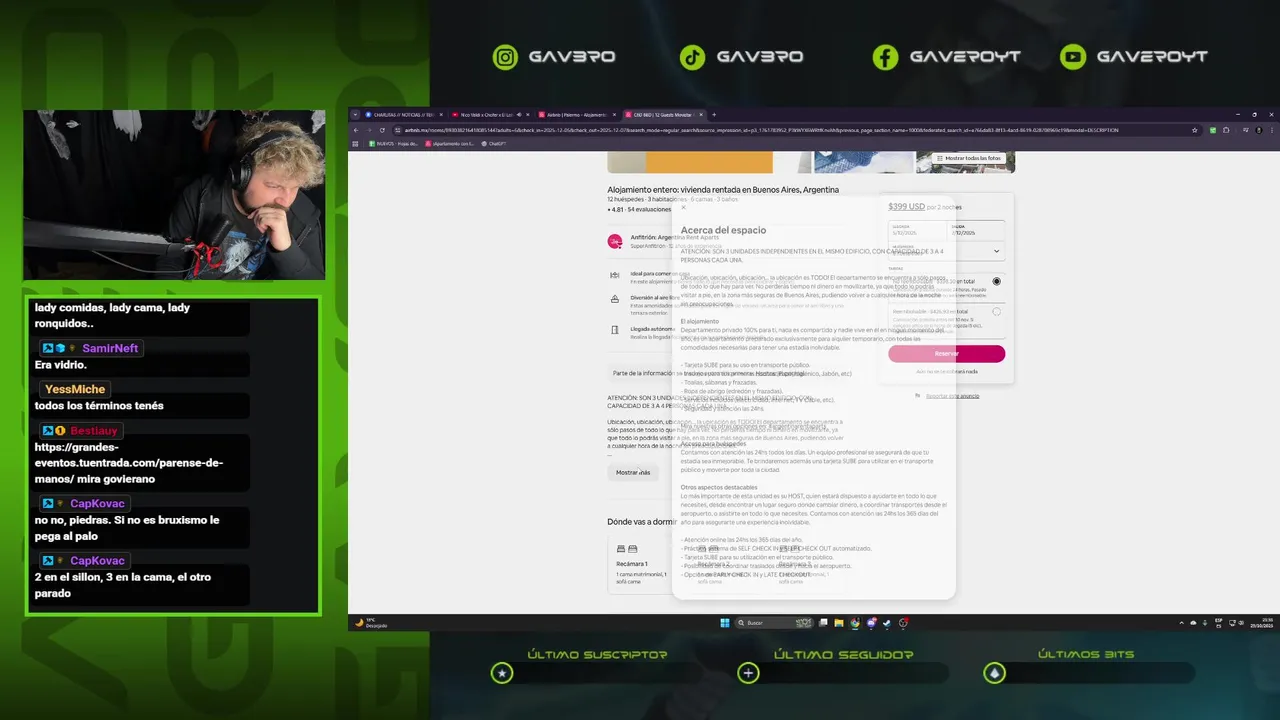Show hidden system tray icons
This screenshot has width=1280, height=720.
1182,623
